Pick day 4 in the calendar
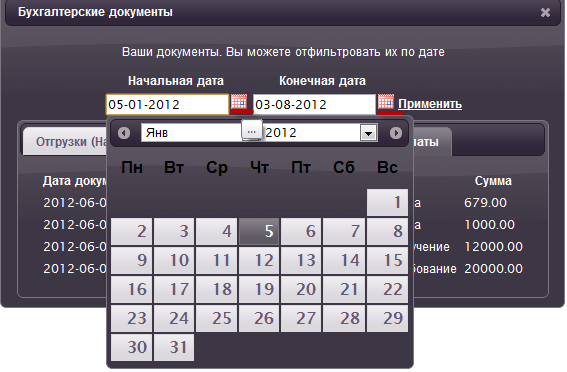 [x=217, y=231]
